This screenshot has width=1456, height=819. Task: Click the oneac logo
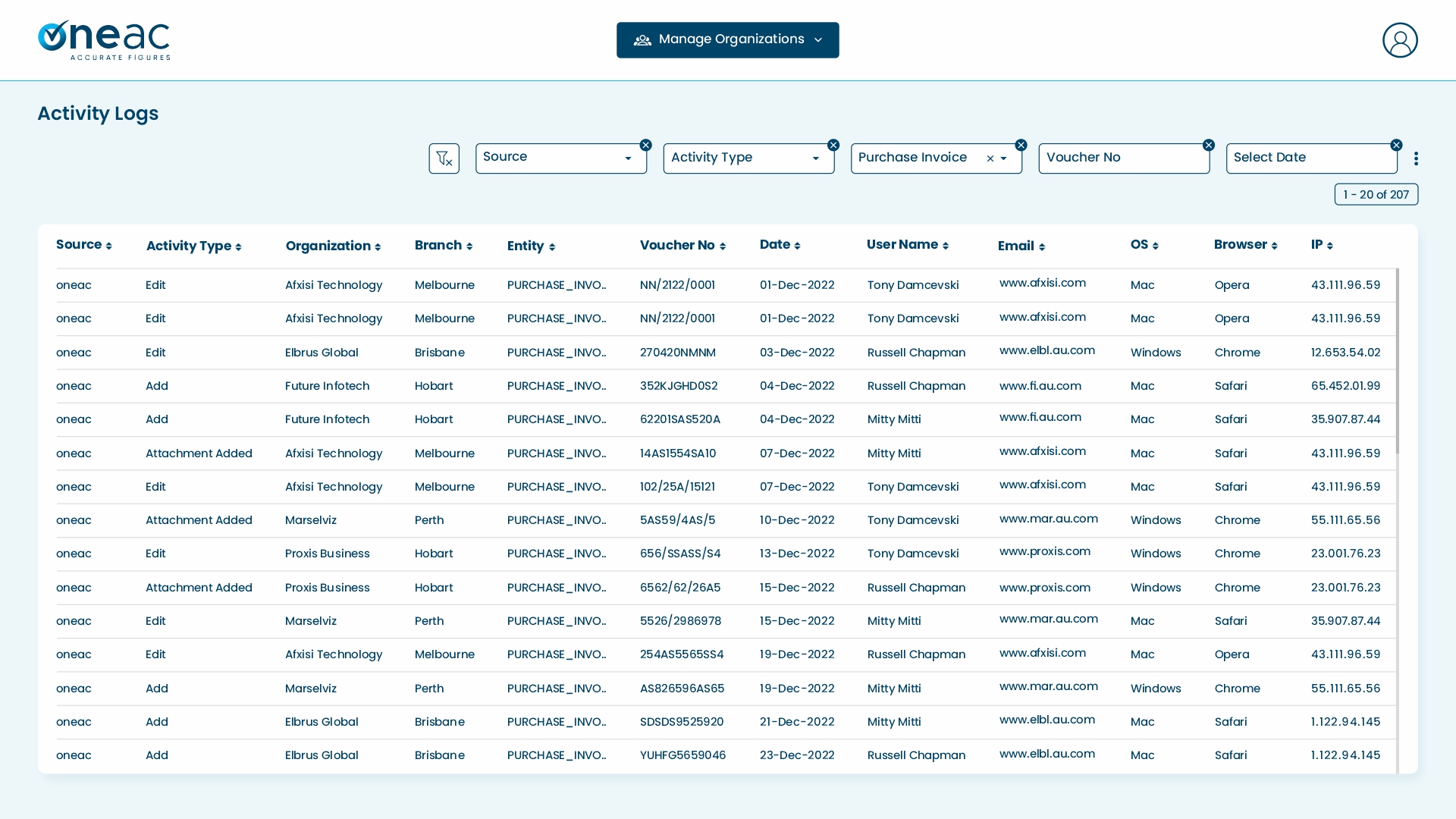click(104, 39)
